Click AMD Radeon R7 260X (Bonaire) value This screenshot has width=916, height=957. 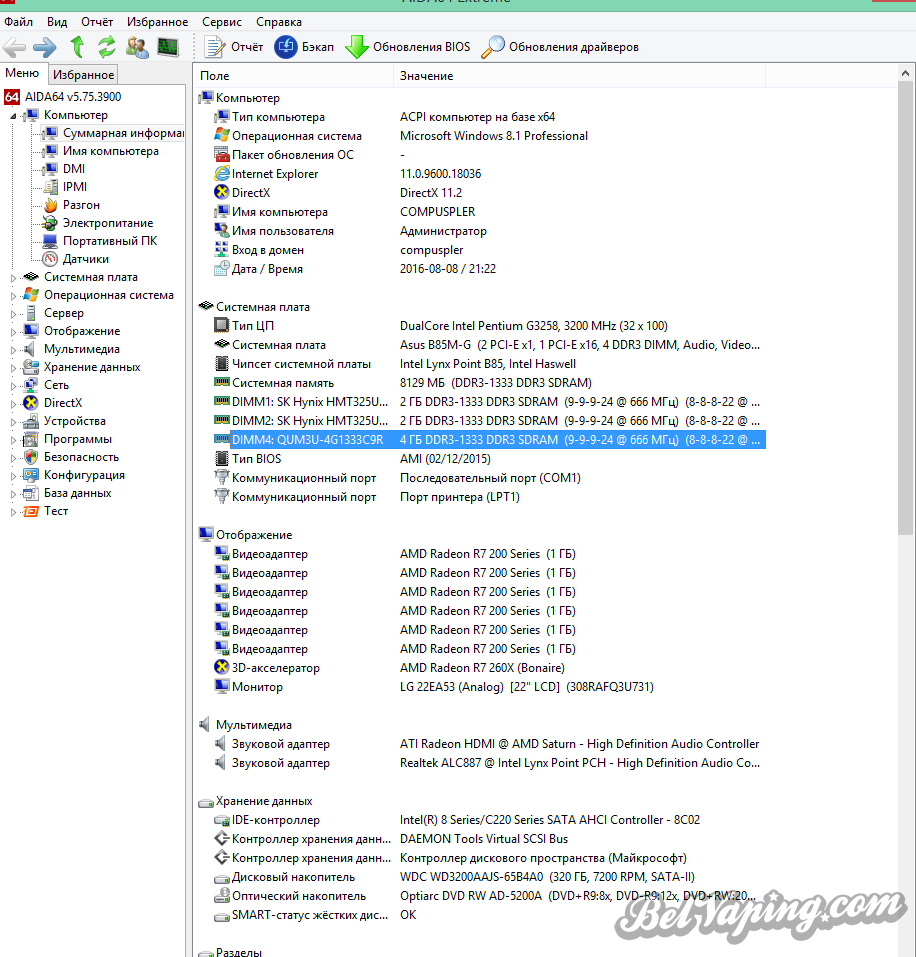[x=482, y=668]
